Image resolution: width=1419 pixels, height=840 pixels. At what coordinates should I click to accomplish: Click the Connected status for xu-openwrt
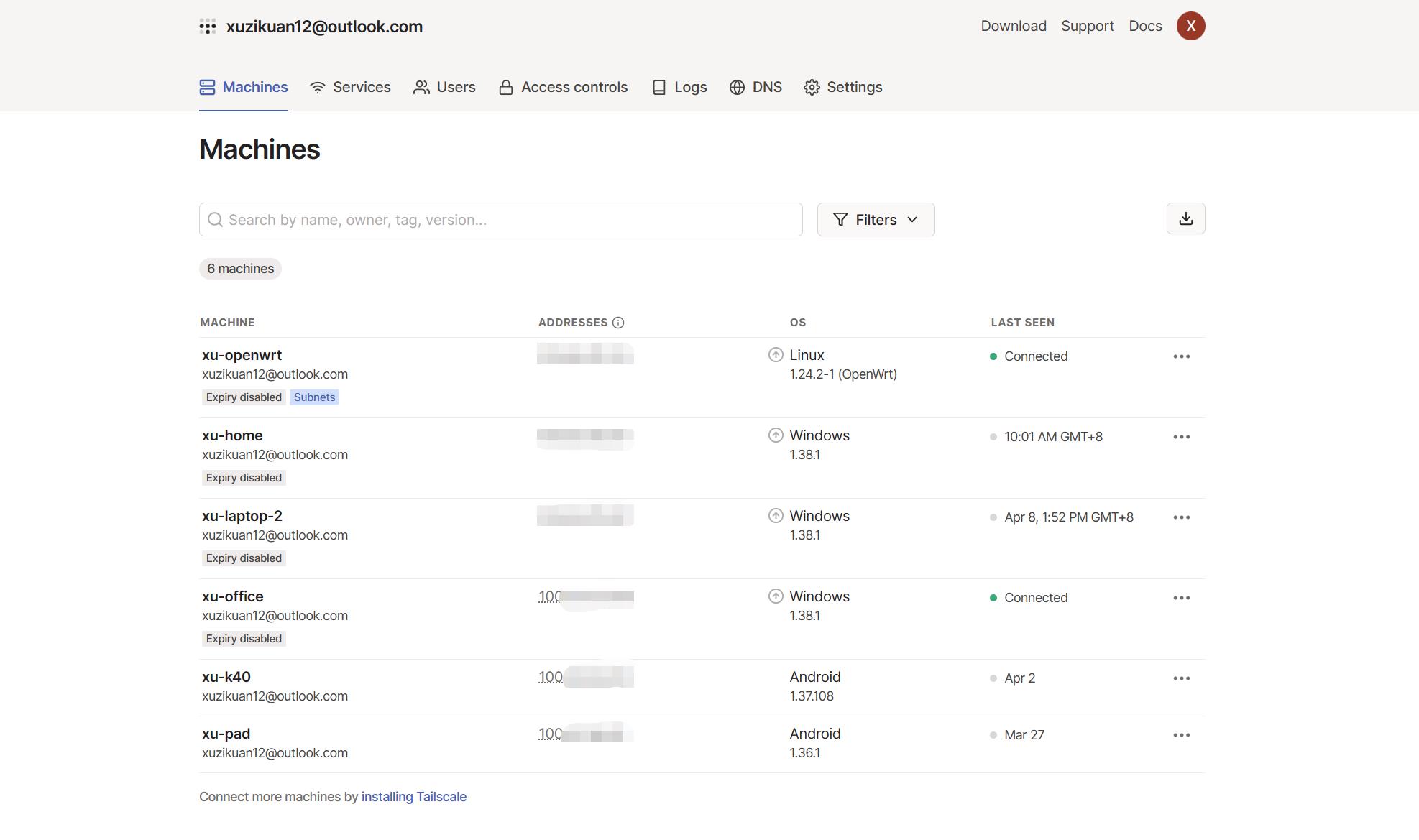(1036, 356)
